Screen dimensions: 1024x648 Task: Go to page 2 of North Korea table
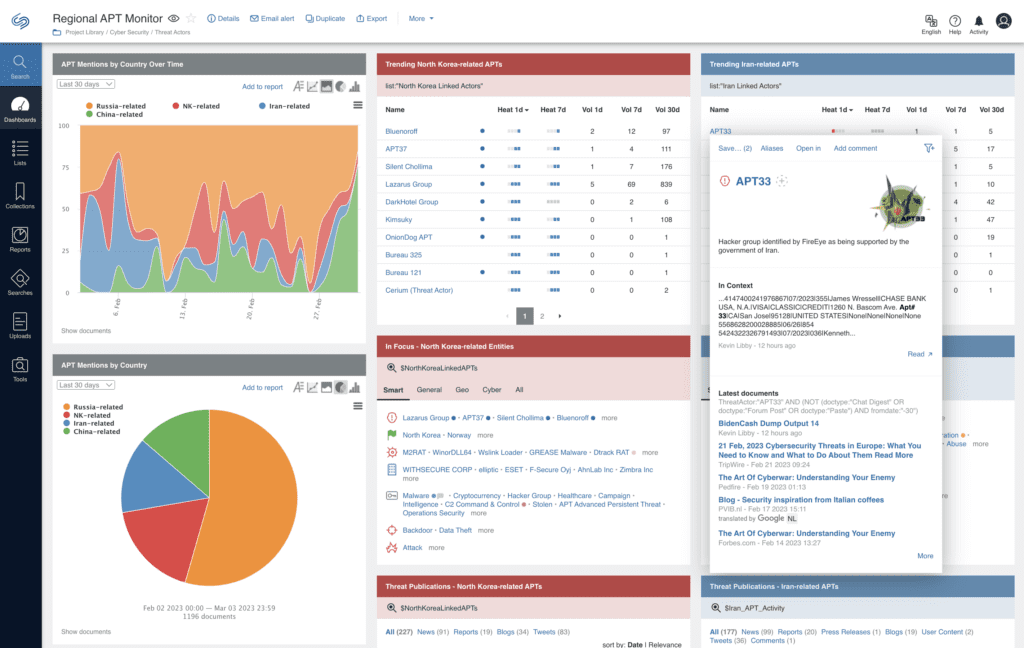click(542, 316)
